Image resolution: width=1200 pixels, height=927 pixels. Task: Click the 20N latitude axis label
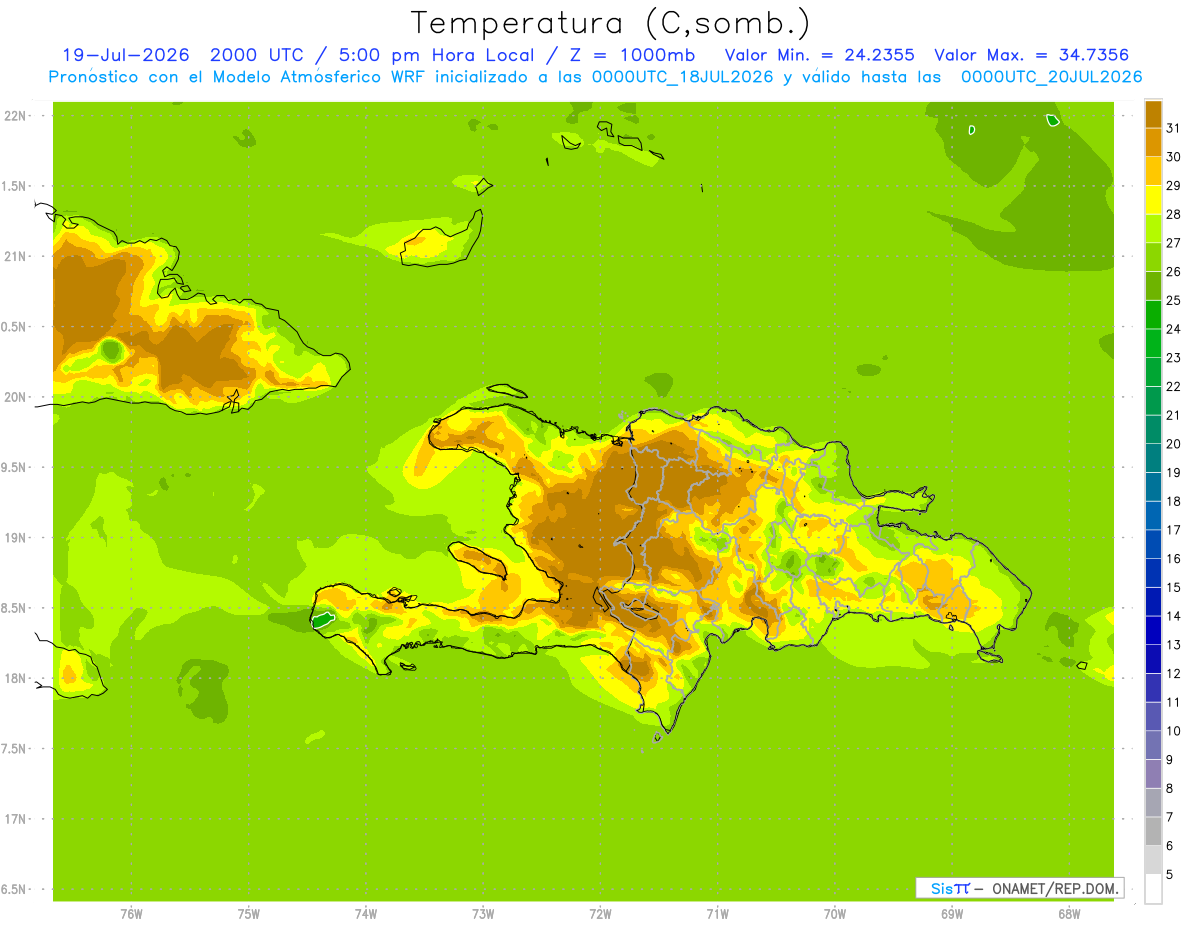point(16,397)
